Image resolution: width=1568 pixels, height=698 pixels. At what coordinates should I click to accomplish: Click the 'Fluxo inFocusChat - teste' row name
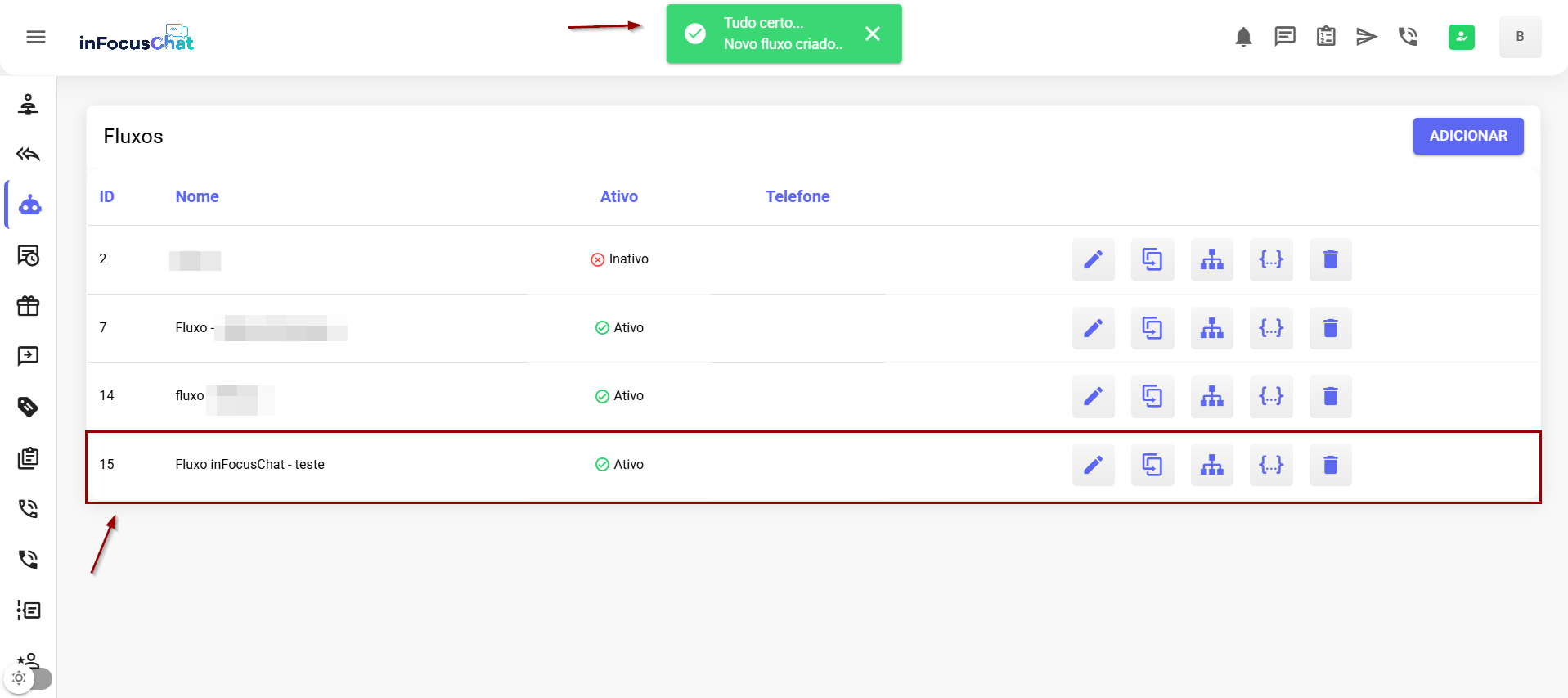[x=249, y=464]
